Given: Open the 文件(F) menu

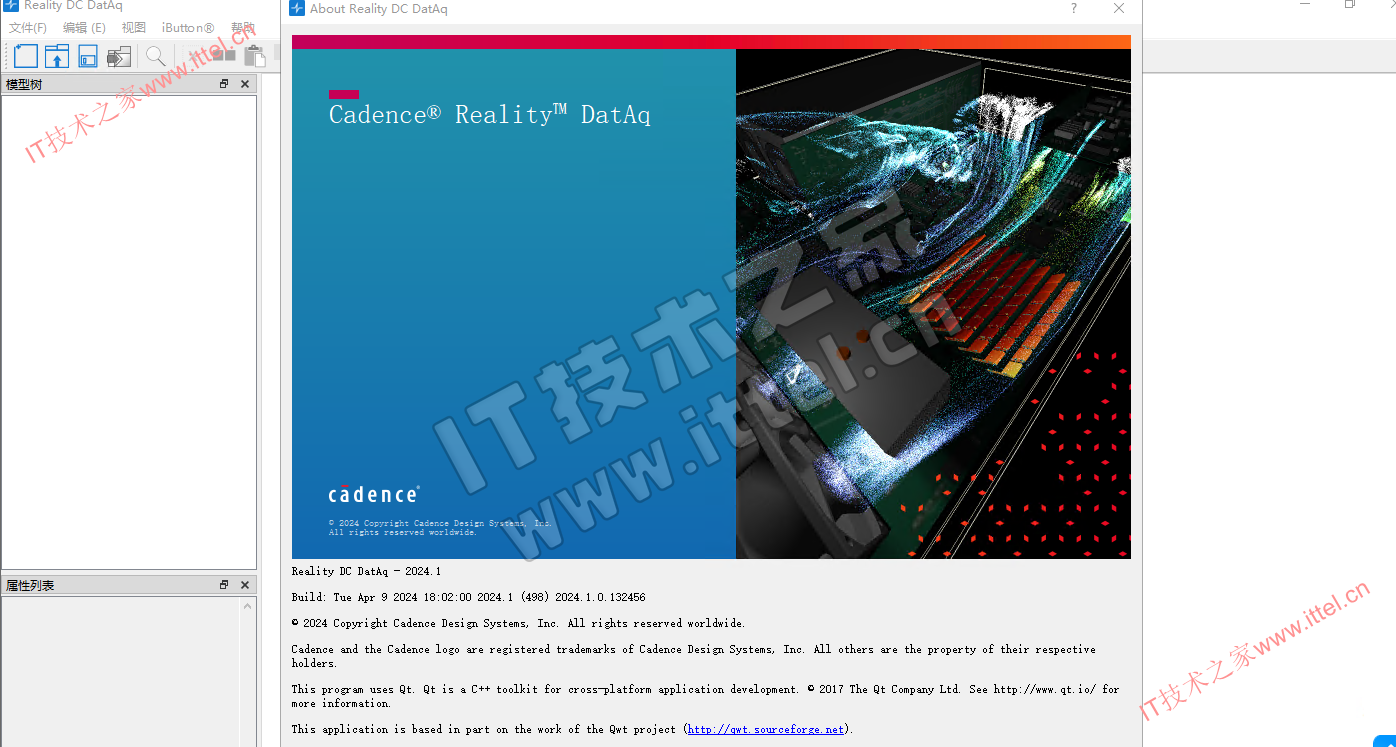Looking at the screenshot, I should pos(28,28).
